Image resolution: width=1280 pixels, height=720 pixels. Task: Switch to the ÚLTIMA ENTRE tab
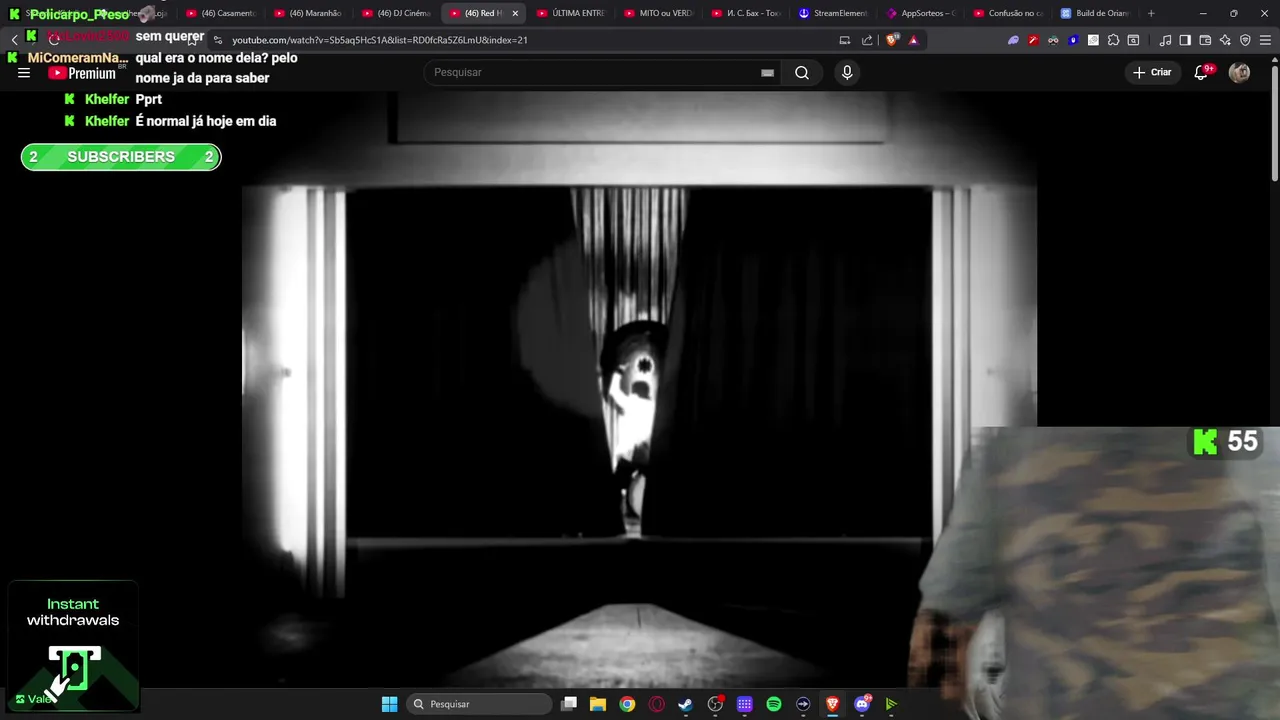click(571, 13)
